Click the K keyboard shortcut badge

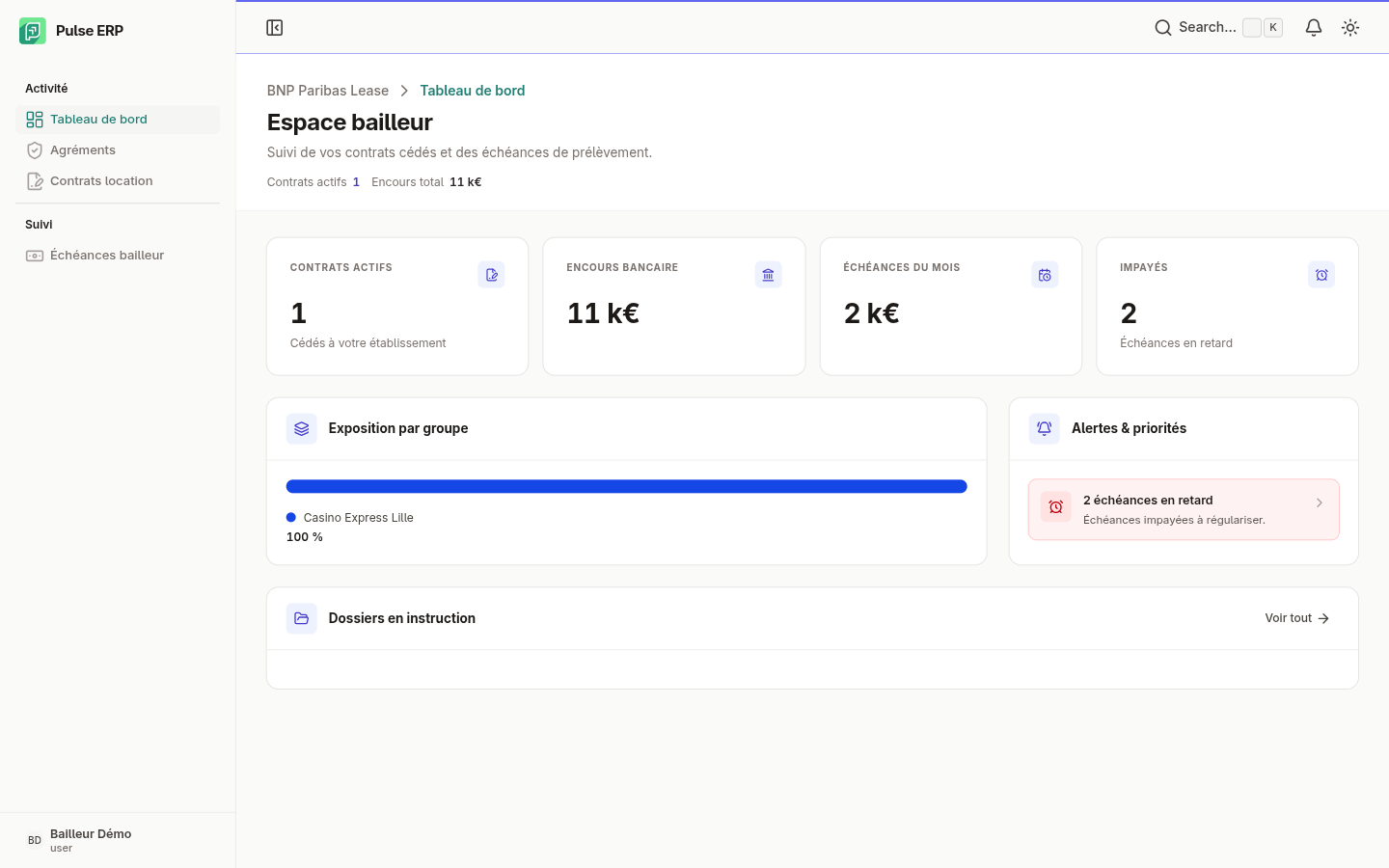click(x=1273, y=28)
